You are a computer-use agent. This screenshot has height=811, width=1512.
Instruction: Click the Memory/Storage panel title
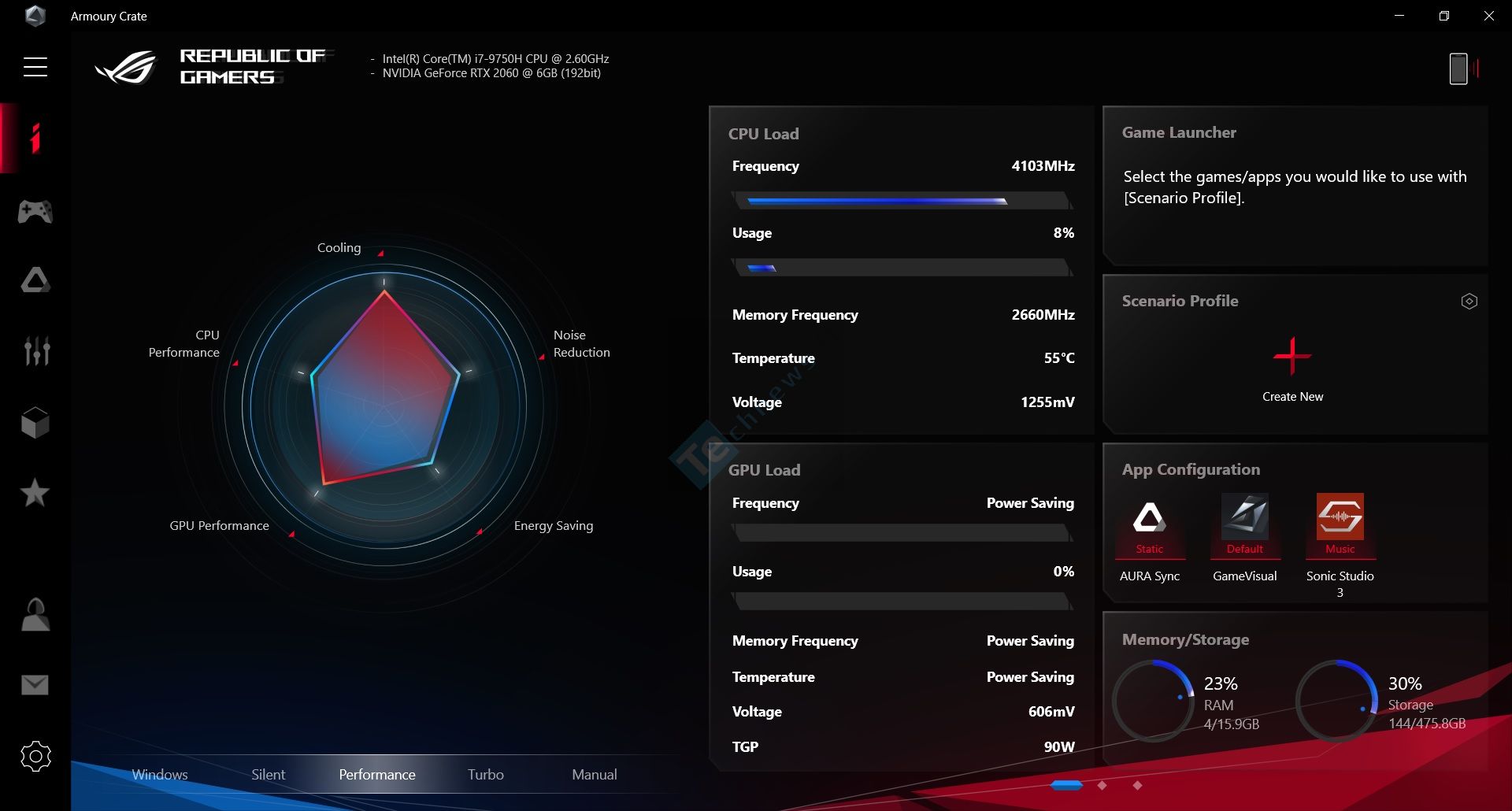[x=1185, y=639]
